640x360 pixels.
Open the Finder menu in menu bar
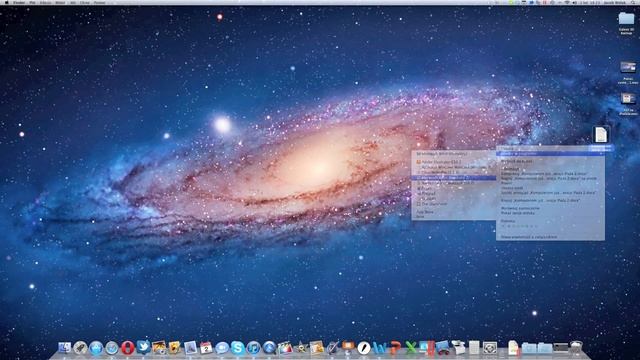point(19,2)
